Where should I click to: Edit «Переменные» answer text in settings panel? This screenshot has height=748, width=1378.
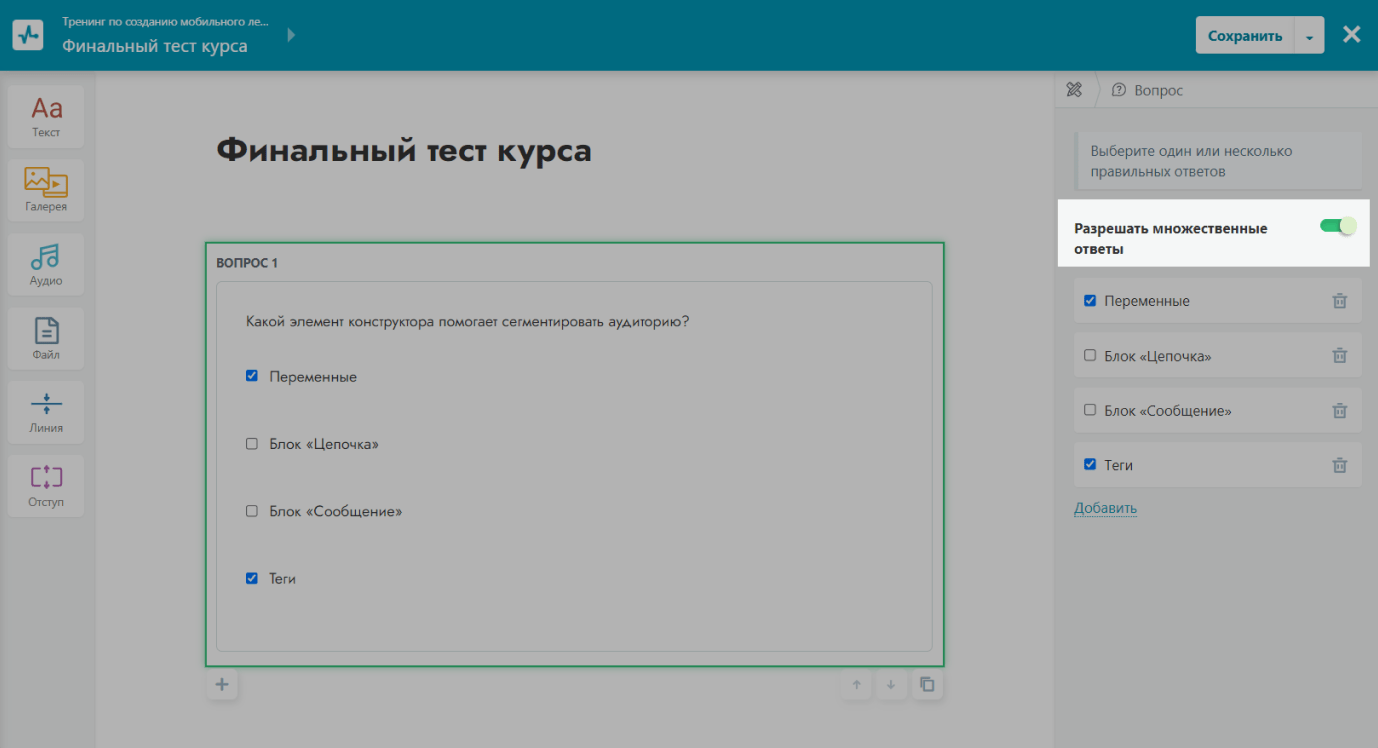[1147, 301]
